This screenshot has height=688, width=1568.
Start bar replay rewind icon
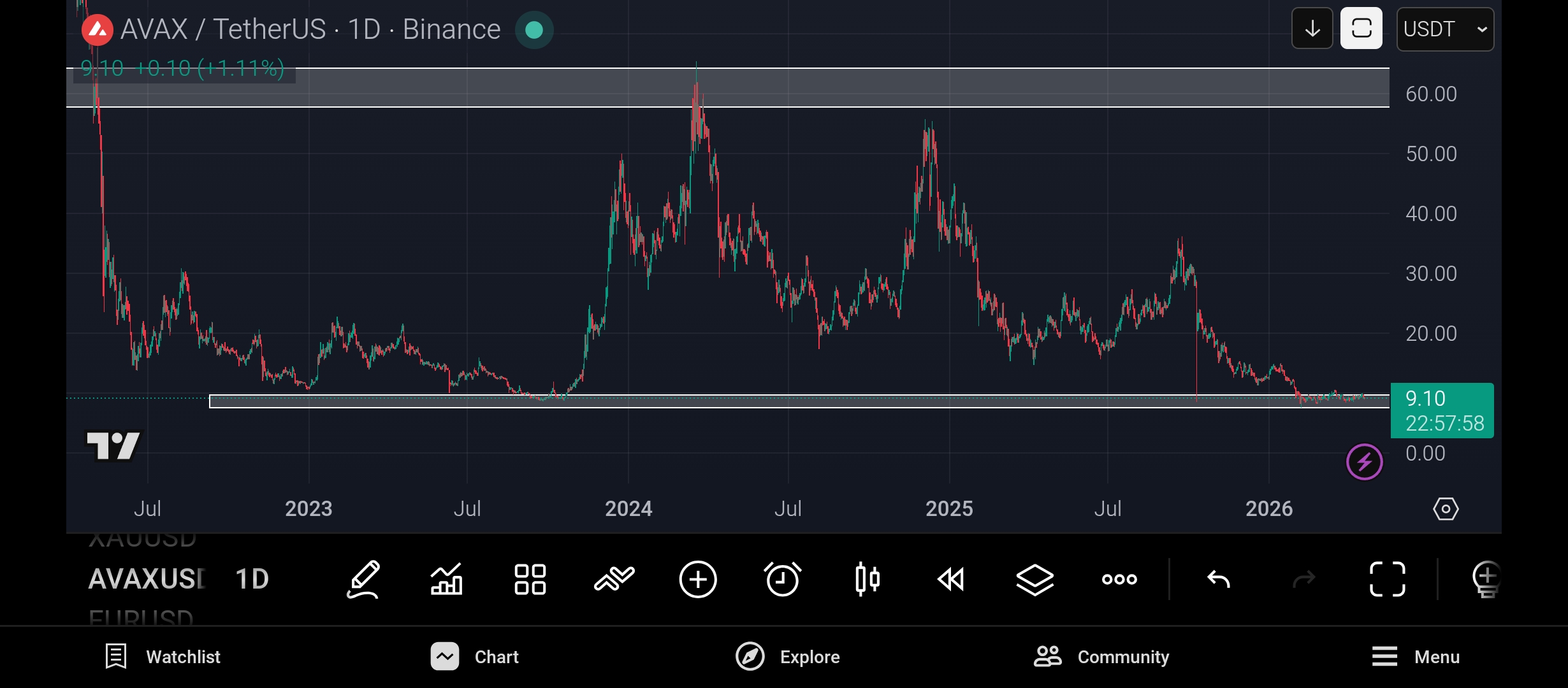950,579
